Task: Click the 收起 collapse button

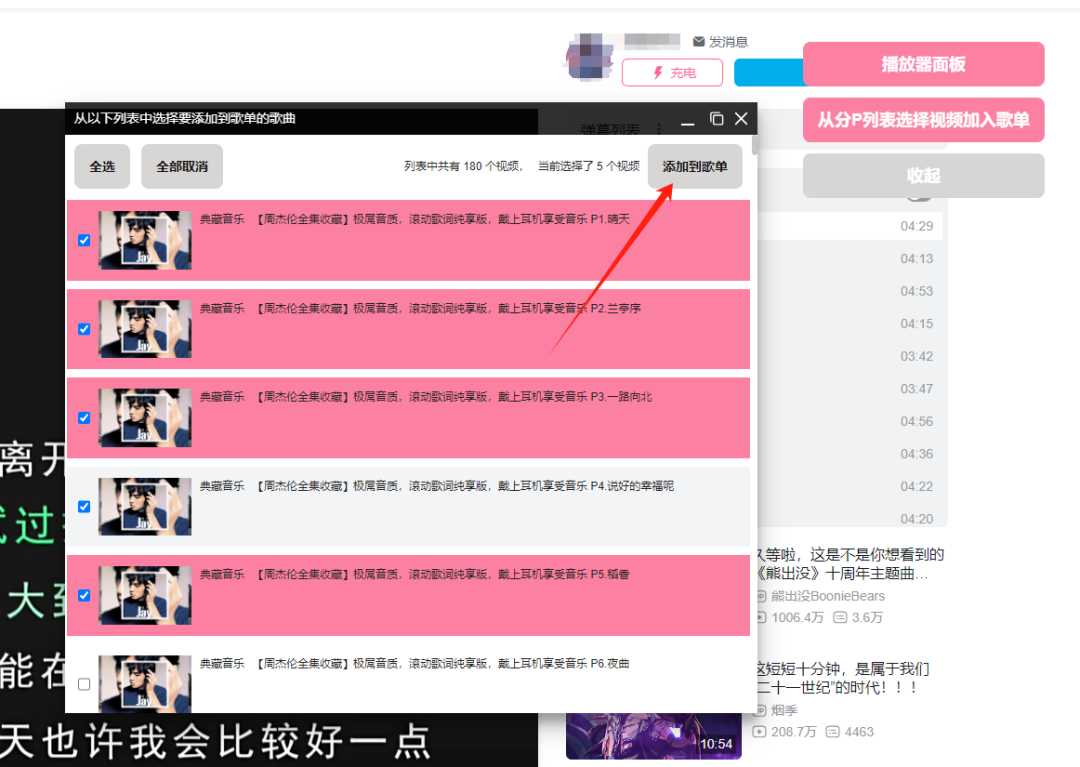Action: click(x=924, y=176)
